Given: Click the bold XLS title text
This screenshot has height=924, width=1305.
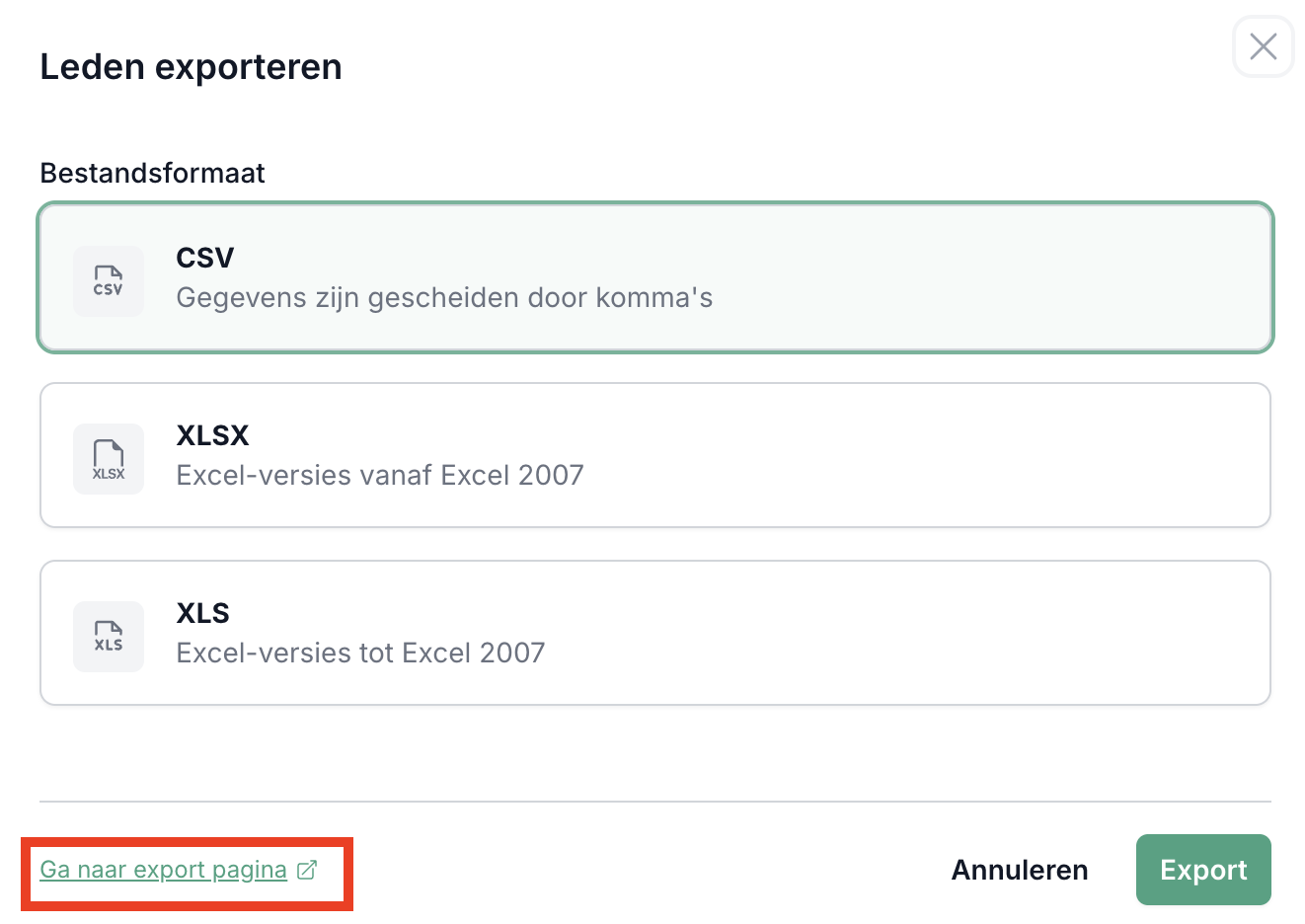Looking at the screenshot, I should tap(202, 613).
